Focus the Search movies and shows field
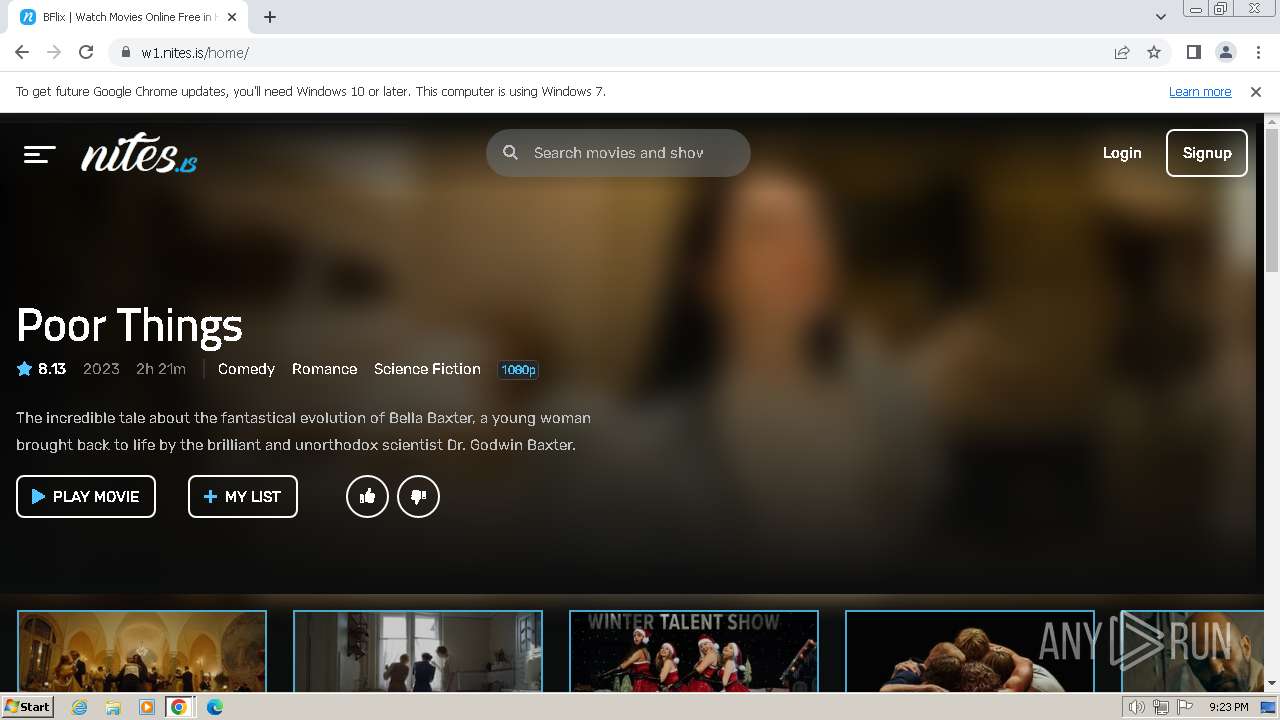The height and width of the screenshot is (720, 1280). pyautogui.click(x=618, y=153)
